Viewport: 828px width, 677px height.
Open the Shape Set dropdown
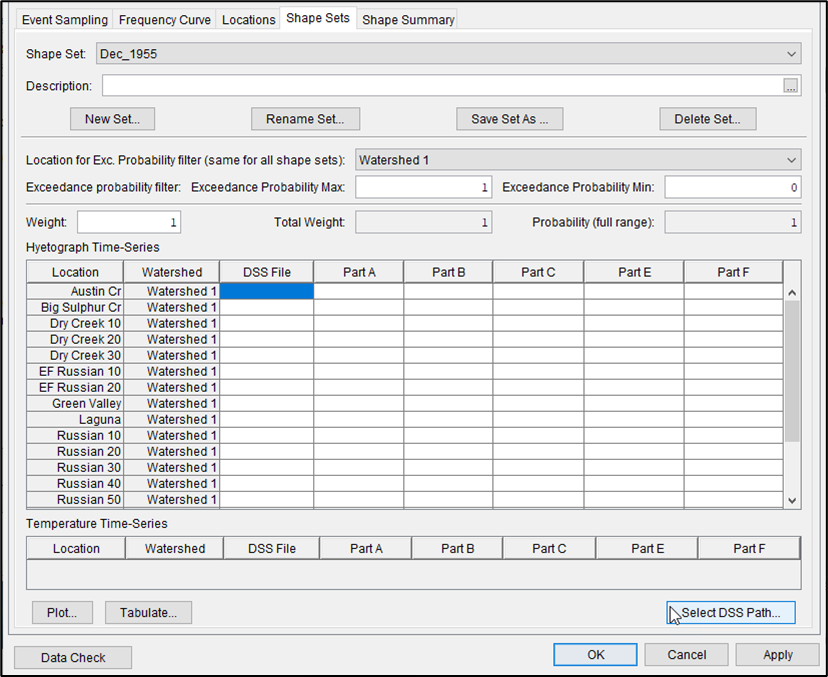point(793,53)
